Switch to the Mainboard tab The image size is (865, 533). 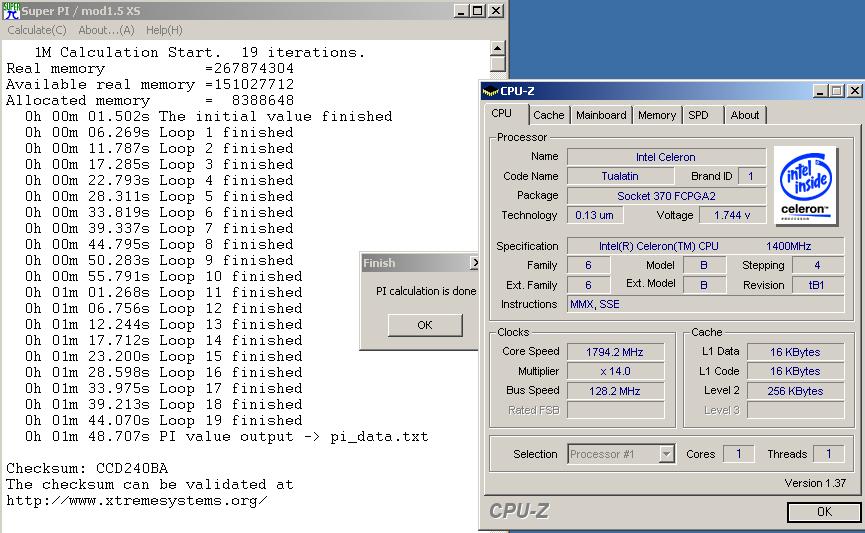601,115
